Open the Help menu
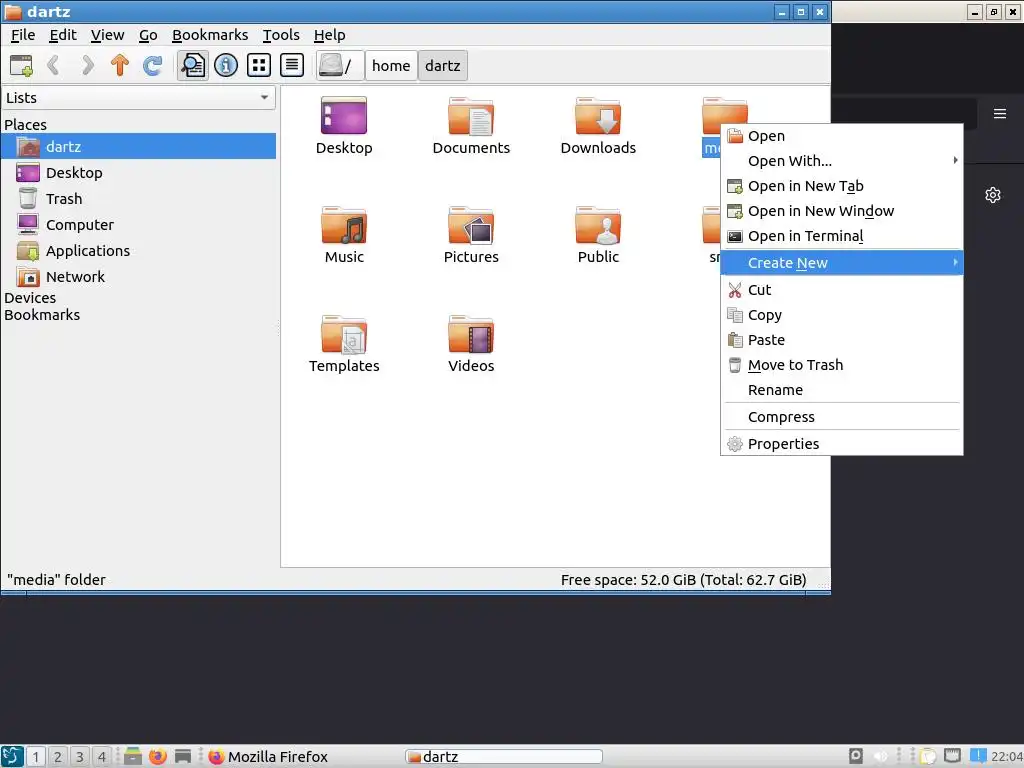This screenshot has height=768, width=1024. [329, 35]
